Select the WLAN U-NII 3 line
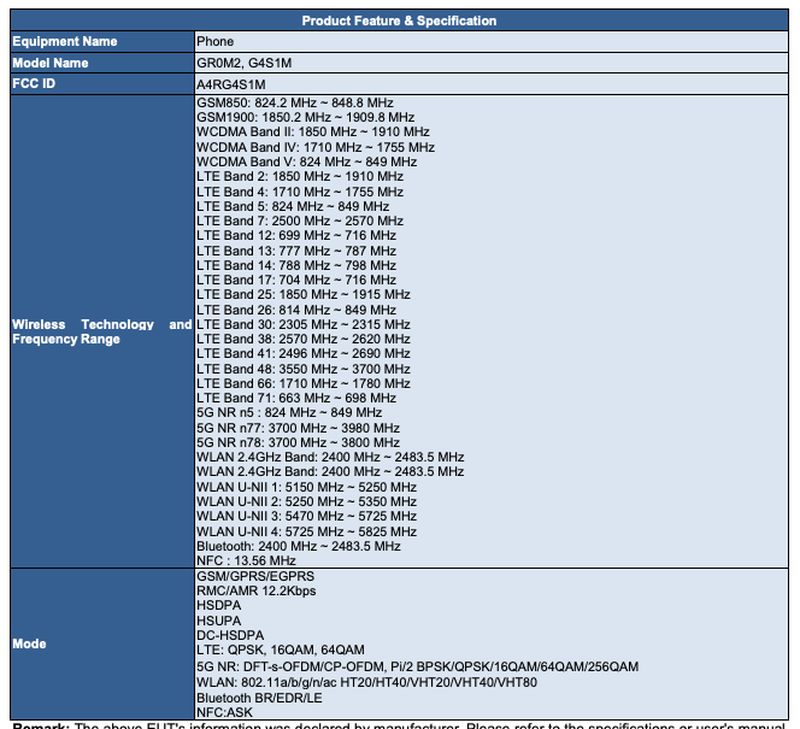The image size is (800, 729). [307, 516]
